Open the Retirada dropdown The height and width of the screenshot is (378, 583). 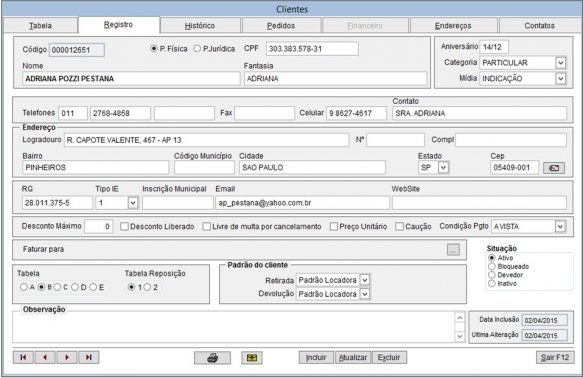[365, 280]
